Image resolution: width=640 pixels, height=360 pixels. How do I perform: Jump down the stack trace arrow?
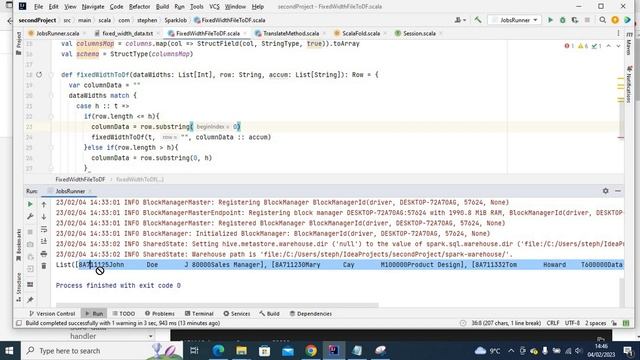[44, 217]
